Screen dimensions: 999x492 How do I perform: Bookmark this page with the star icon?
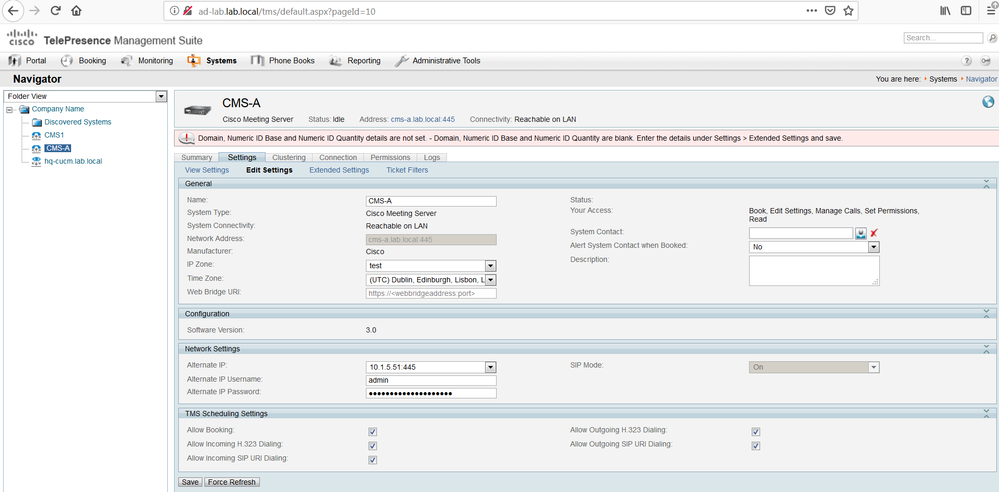tap(848, 11)
